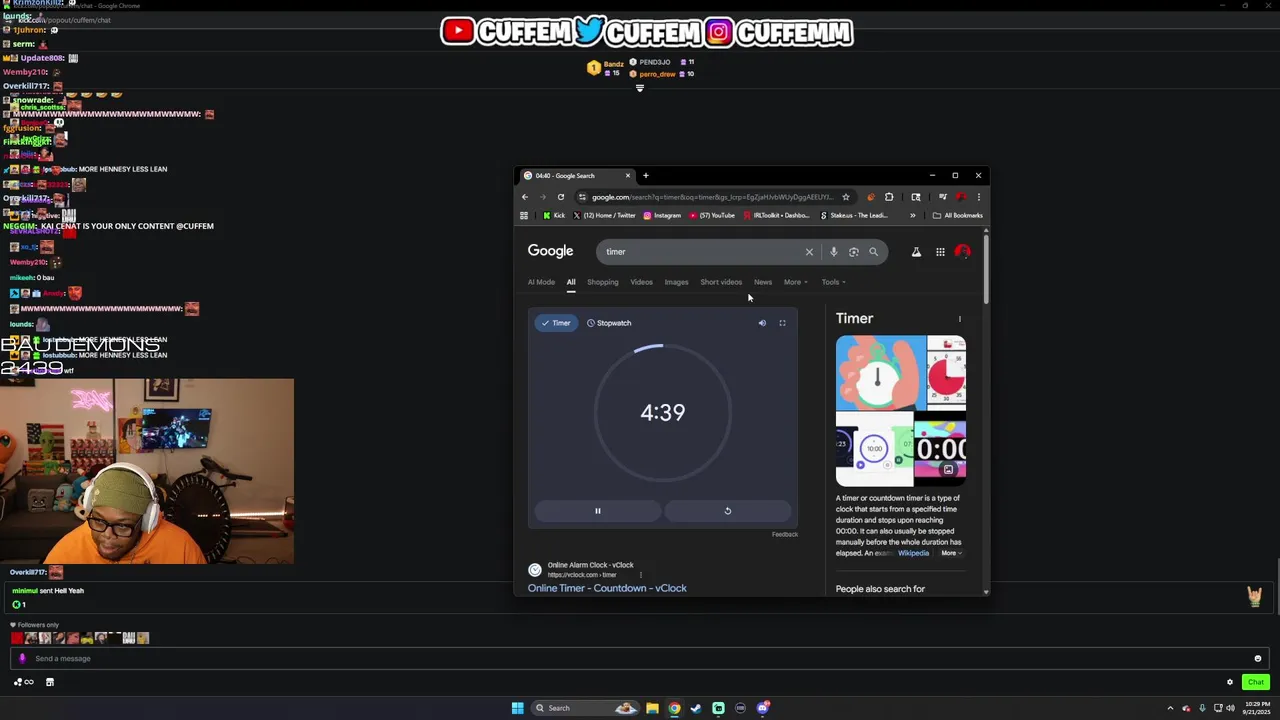
Task: Click the Google search magnifier button
Action: click(x=873, y=252)
